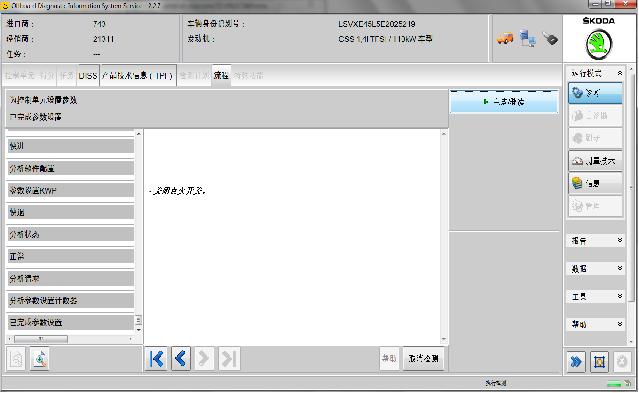Click the greyed jump-to-last-step arrow button
The width and height of the screenshot is (639, 393).
point(229,359)
